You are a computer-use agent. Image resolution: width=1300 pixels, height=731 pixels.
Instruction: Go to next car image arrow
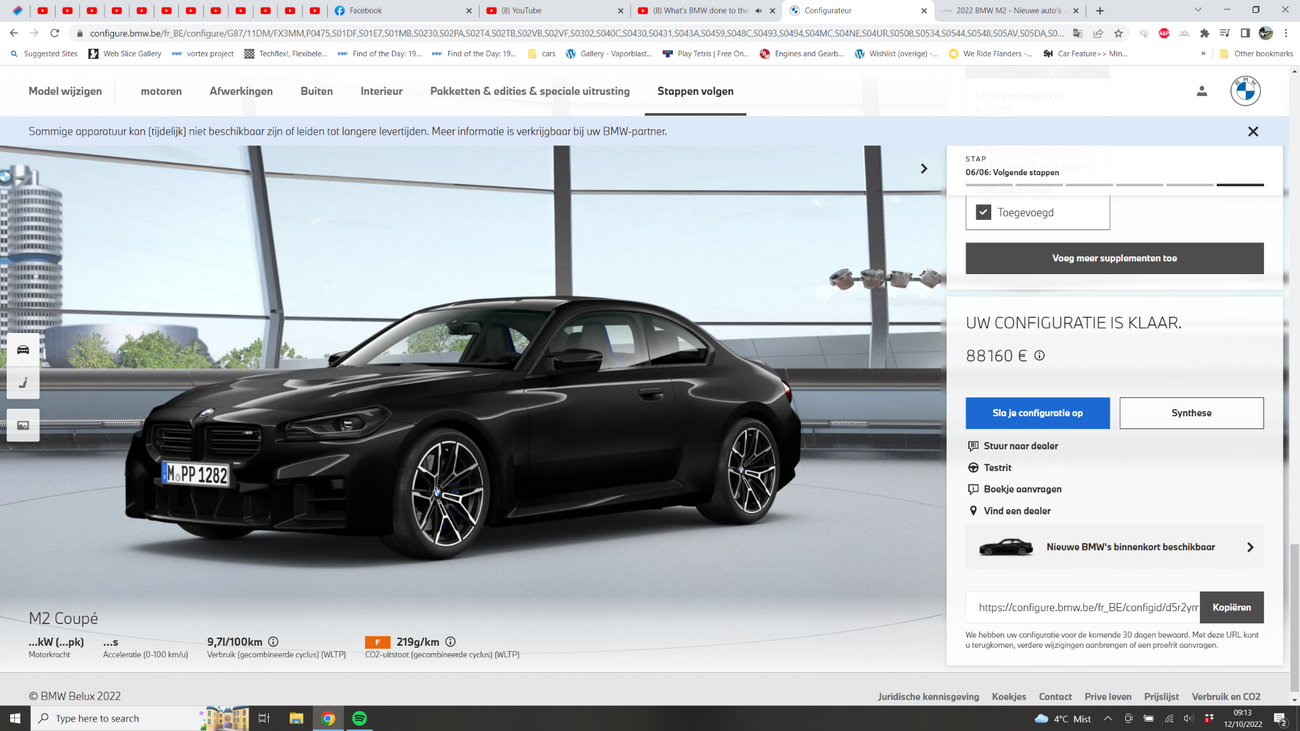pyautogui.click(x=924, y=169)
